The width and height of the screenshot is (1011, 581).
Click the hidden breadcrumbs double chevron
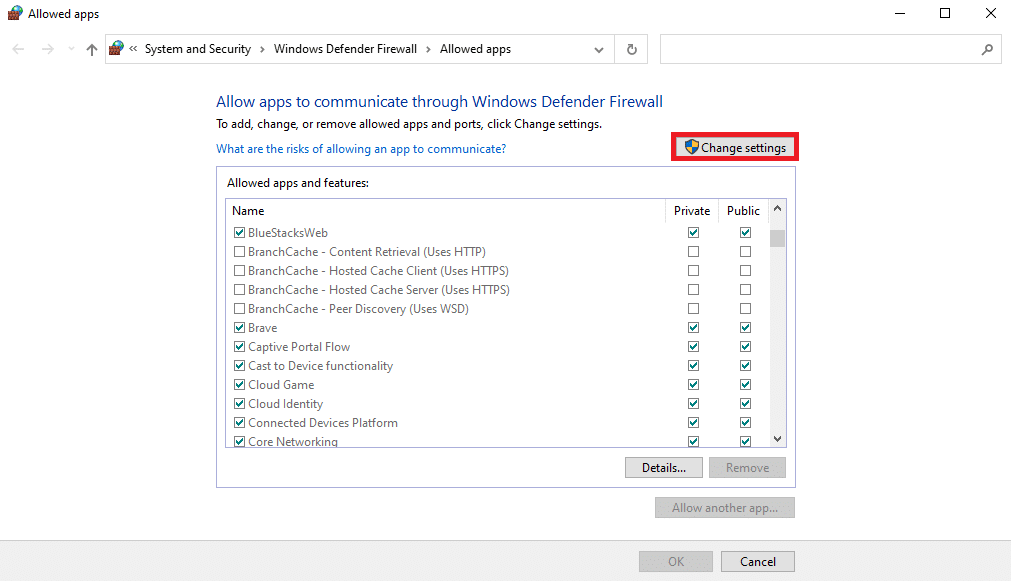(x=133, y=48)
